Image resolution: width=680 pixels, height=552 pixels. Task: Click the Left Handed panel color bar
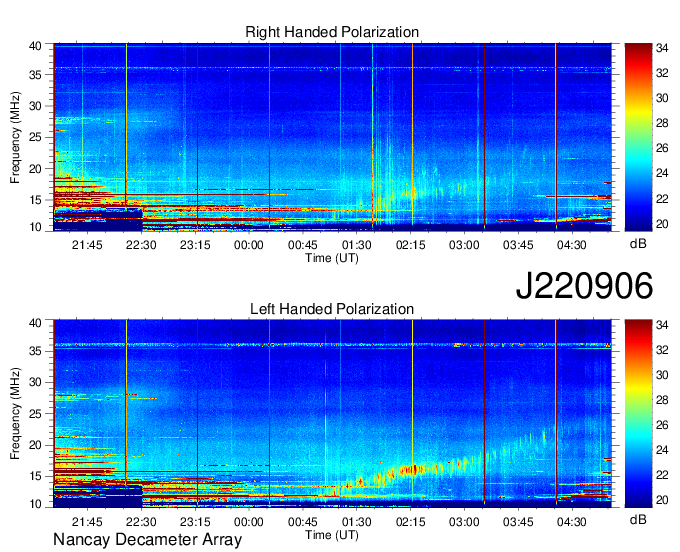tap(638, 413)
